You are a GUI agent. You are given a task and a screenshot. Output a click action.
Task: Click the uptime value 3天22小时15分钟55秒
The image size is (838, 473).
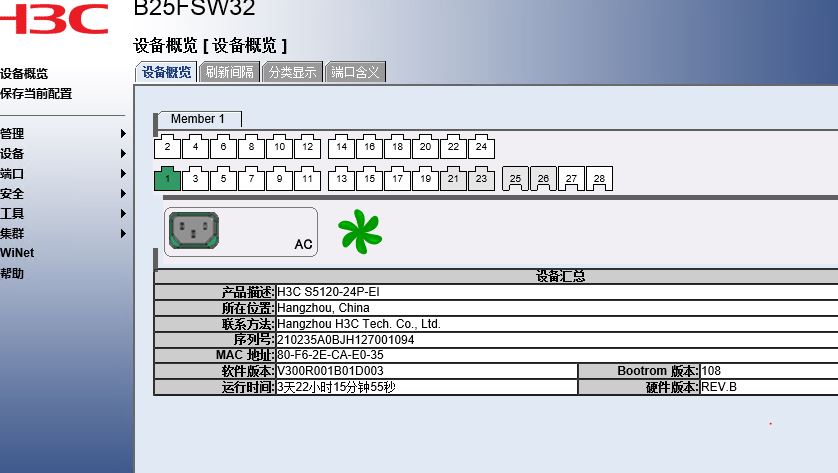click(x=336, y=387)
